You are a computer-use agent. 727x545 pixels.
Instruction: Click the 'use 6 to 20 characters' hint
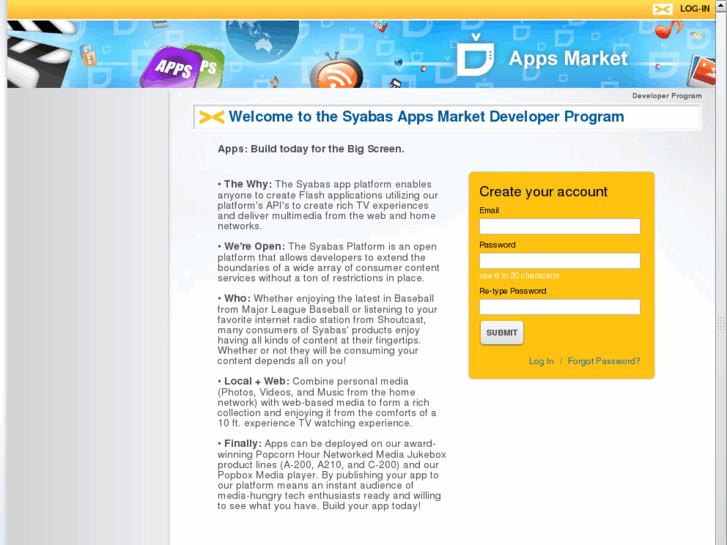(519, 276)
